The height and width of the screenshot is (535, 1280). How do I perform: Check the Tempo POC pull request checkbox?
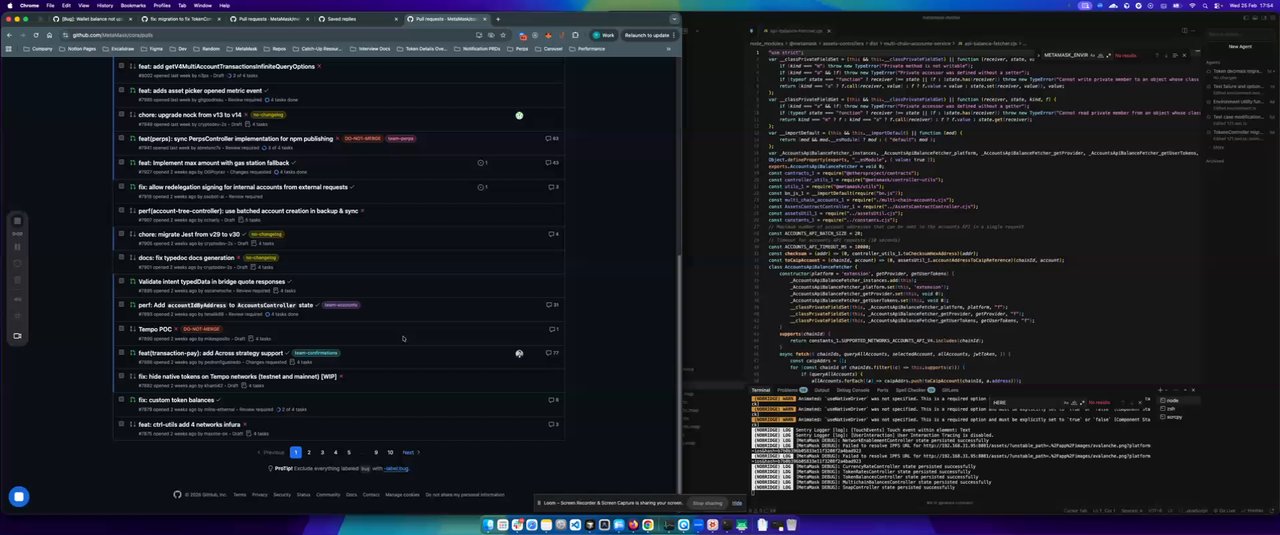[121, 329]
